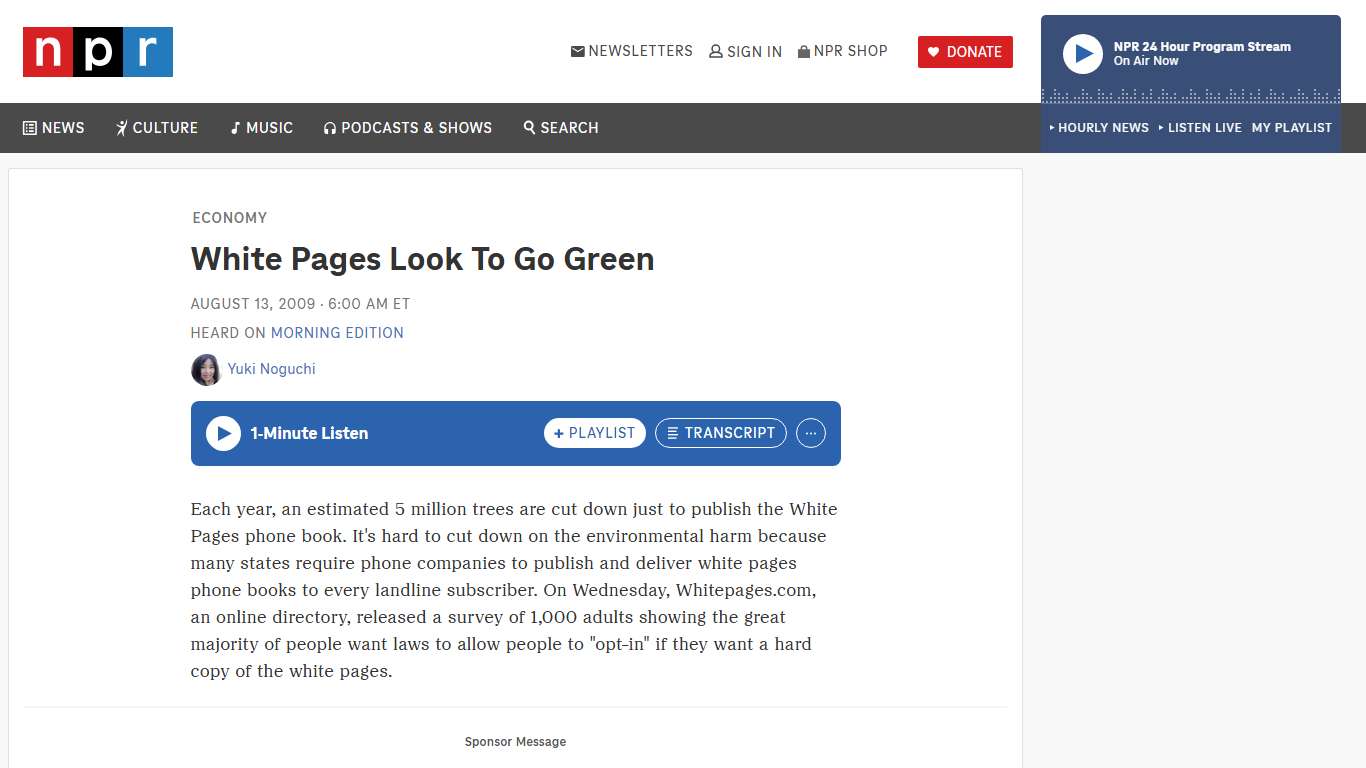Play the 1-Minute Listen audio
This screenshot has height=768, width=1366.
[x=223, y=433]
